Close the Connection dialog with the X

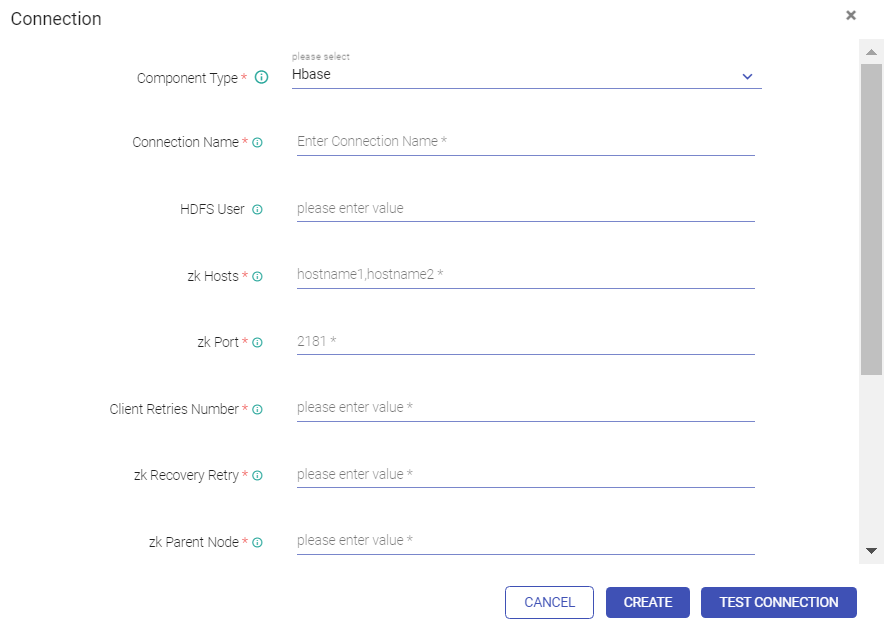pos(851,15)
